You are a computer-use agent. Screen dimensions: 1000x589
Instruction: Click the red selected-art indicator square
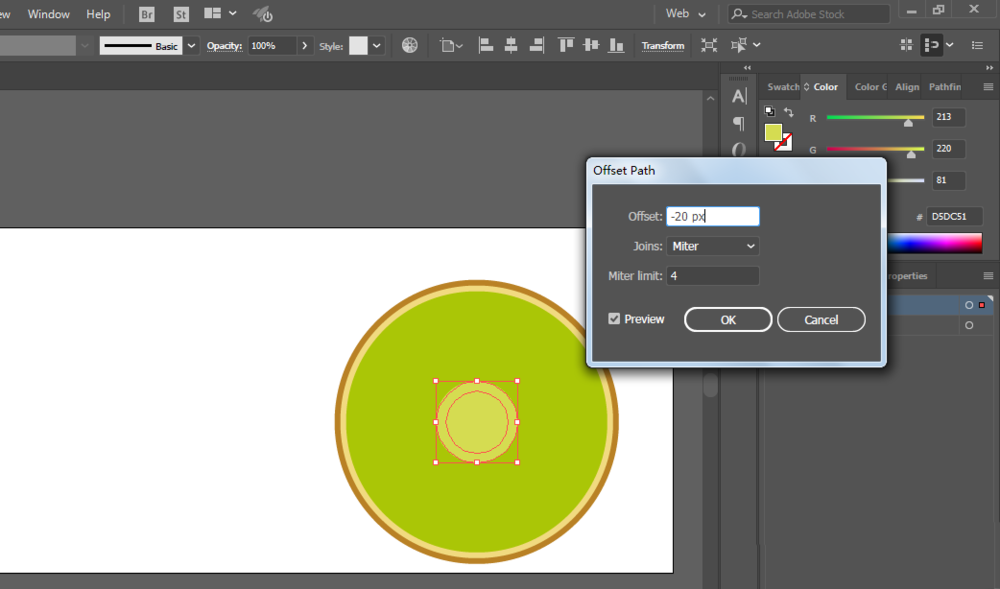pyautogui.click(x=982, y=305)
